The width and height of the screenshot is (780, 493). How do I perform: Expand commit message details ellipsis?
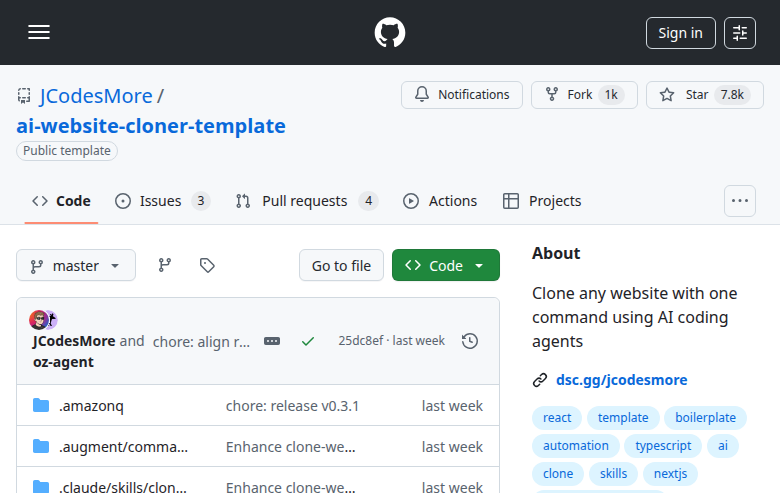tap(272, 341)
